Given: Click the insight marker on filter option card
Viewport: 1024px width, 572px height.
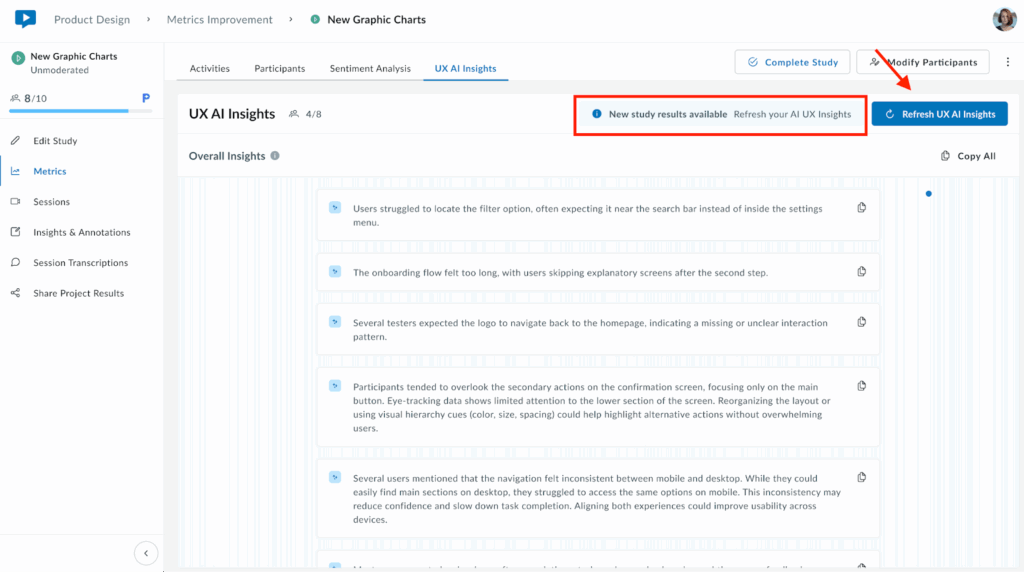Looking at the screenshot, I should click(335, 208).
